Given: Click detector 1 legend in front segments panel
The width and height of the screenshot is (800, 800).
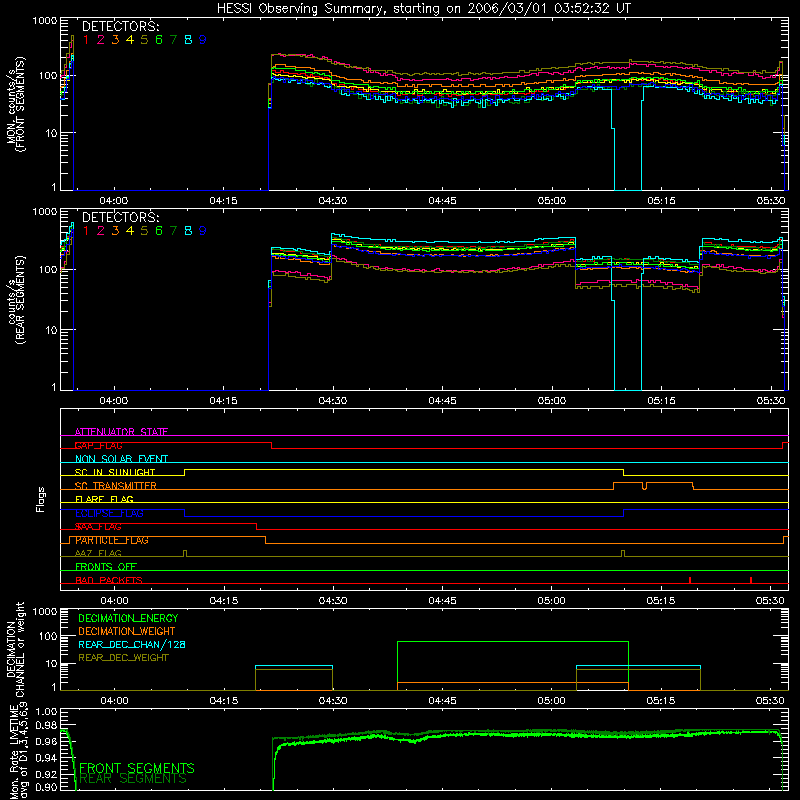Looking at the screenshot, I should click(x=86, y=40).
